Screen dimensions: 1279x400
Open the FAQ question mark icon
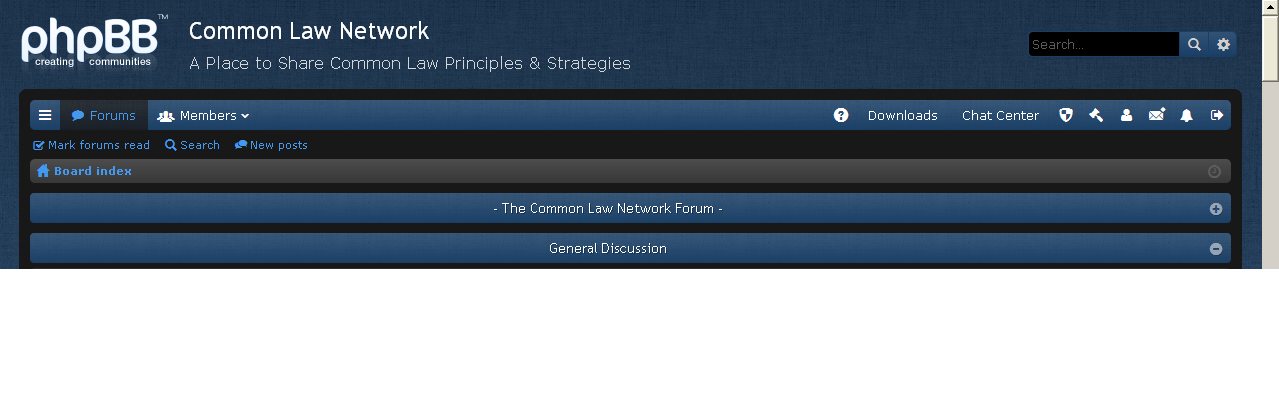[x=841, y=115]
